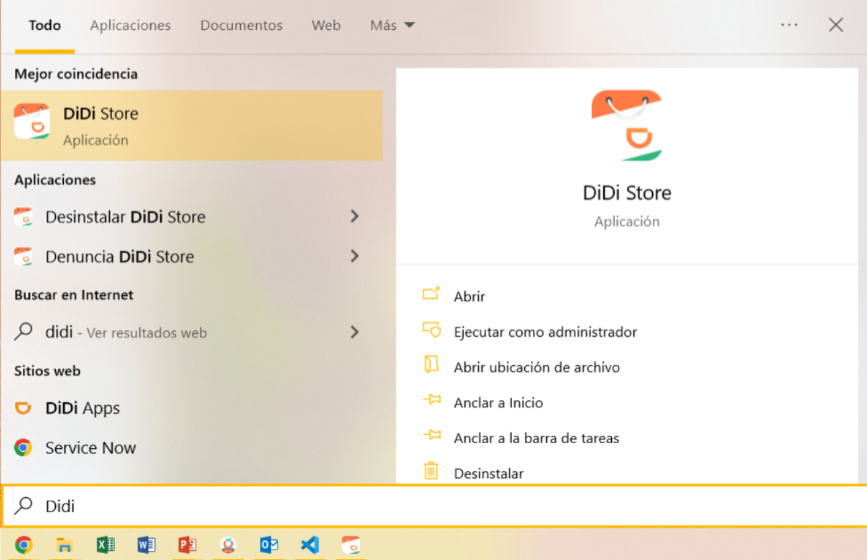Launch Excel from the taskbar
867x560 pixels.
(x=105, y=545)
